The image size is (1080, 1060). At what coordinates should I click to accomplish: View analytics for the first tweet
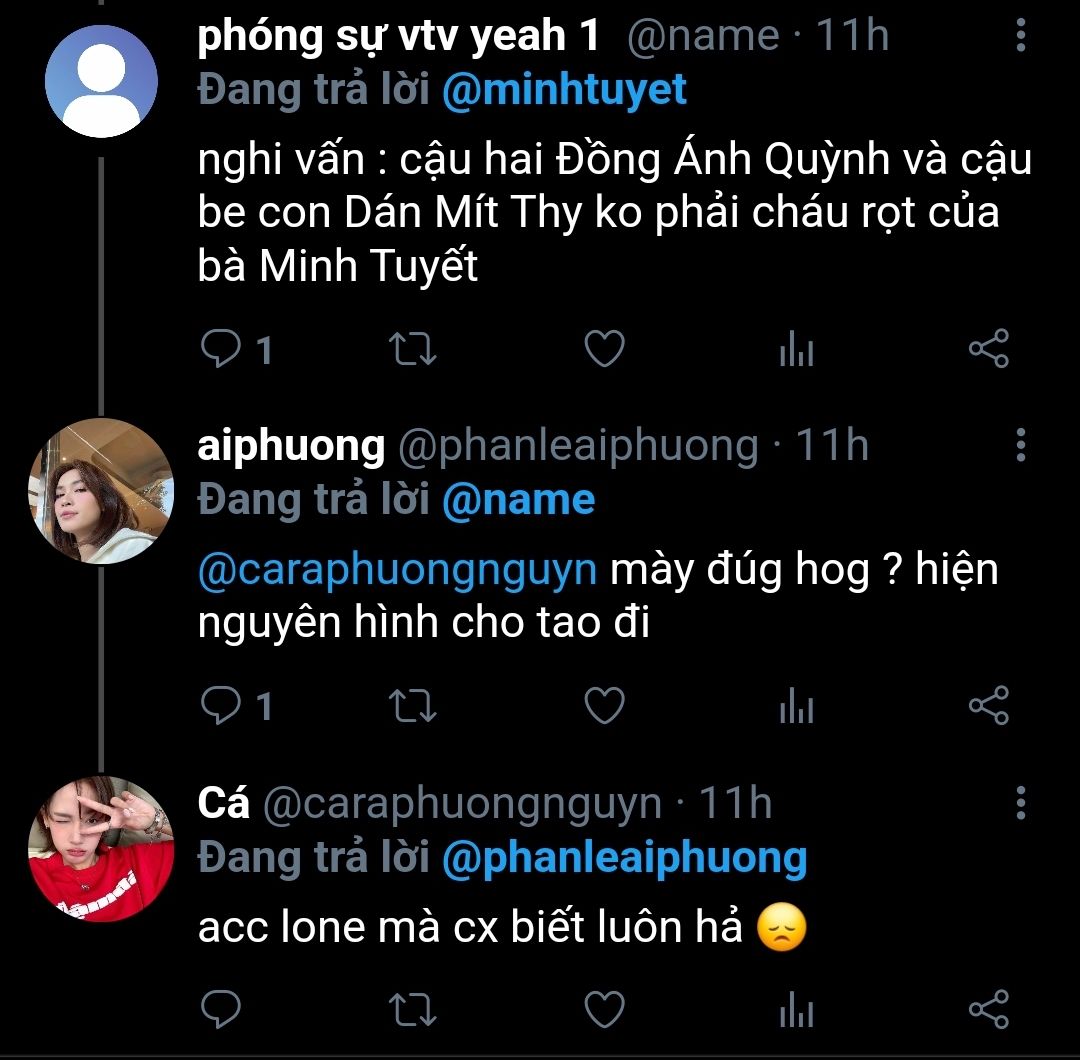tap(796, 350)
